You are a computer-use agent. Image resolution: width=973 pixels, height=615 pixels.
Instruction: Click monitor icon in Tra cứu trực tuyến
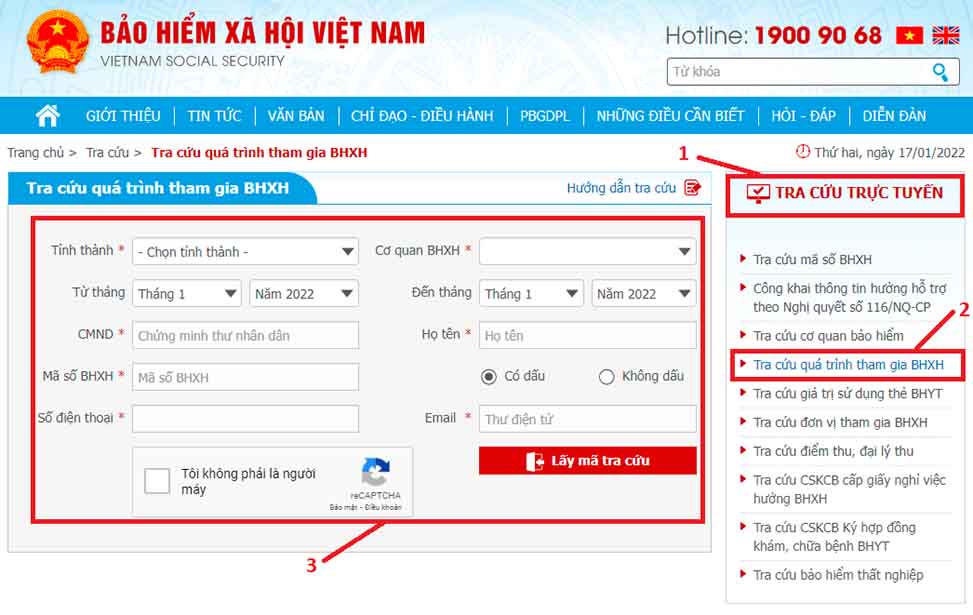pyautogui.click(x=758, y=194)
